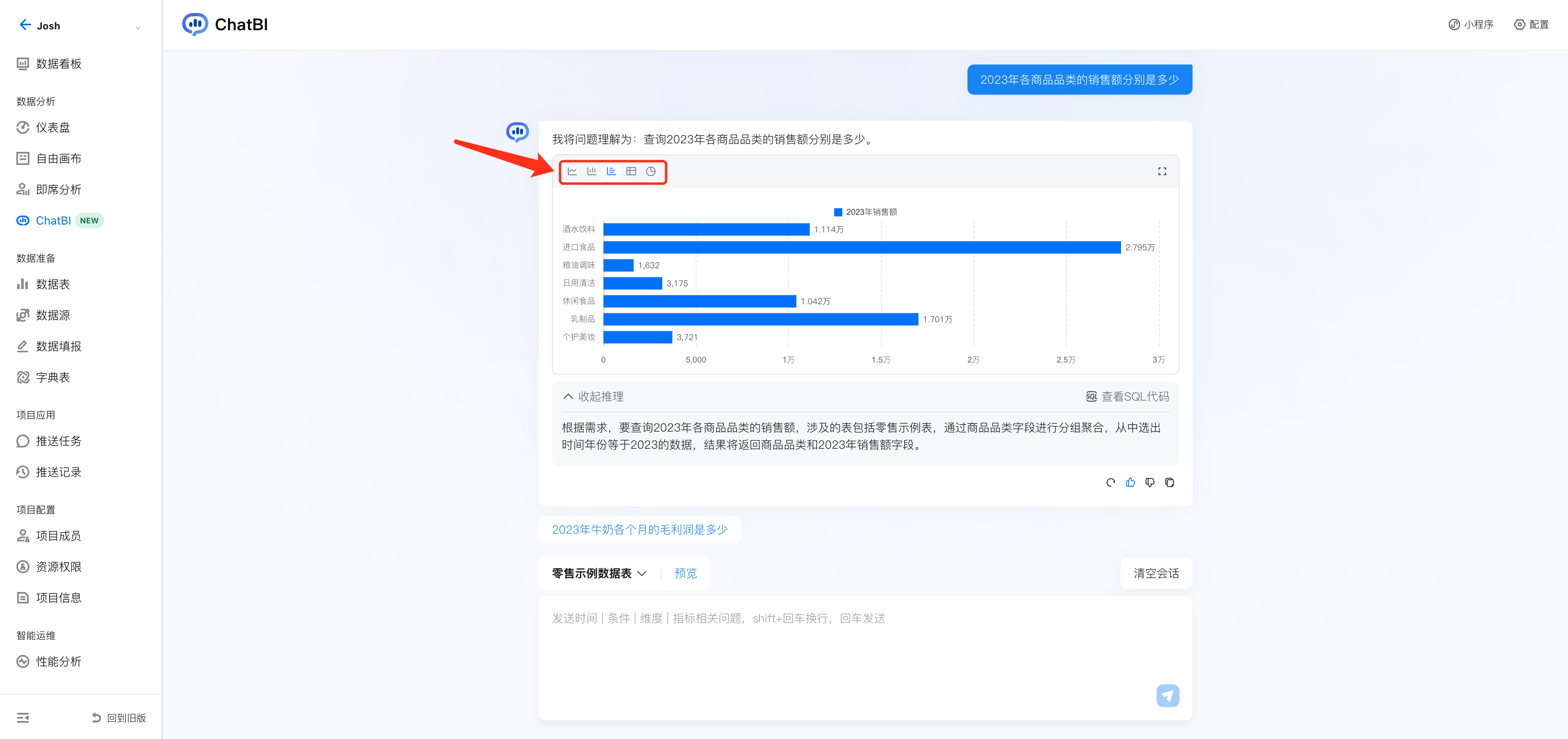The image size is (1568, 739).
Task: Click the regenerate answer icon
Action: 1110,482
